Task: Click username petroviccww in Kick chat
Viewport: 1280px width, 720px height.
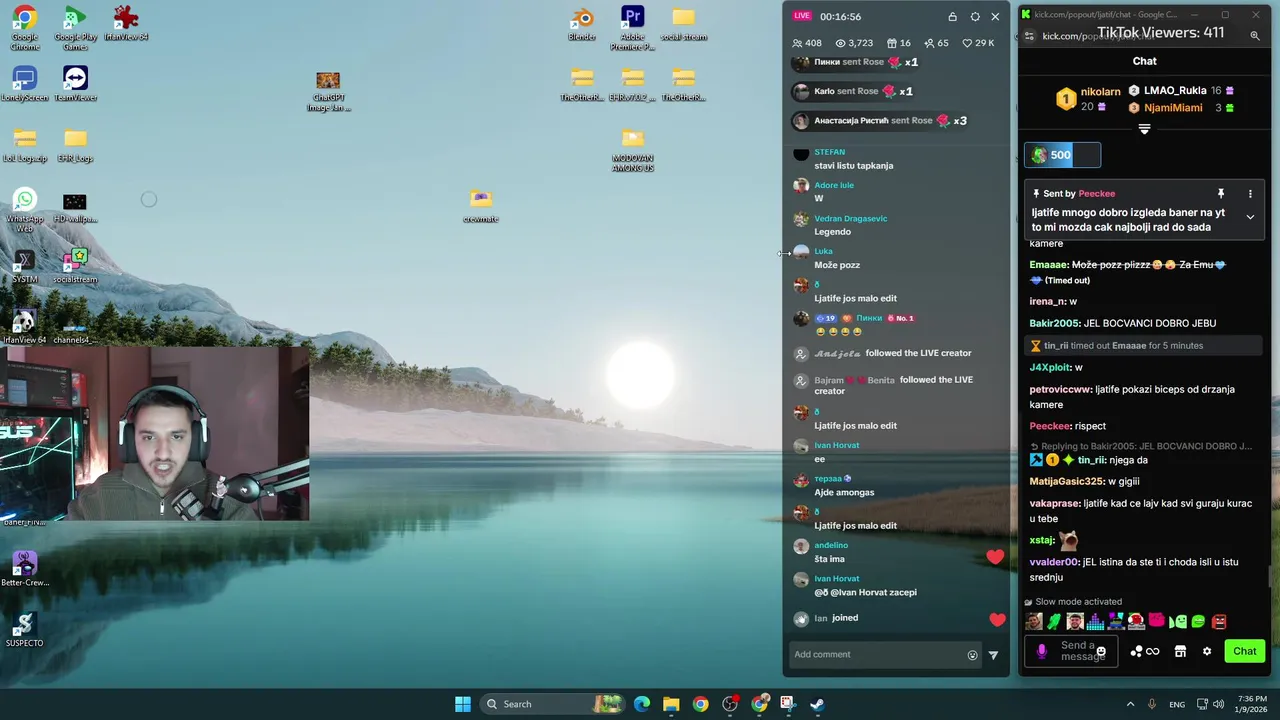Action: (x=1061, y=389)
